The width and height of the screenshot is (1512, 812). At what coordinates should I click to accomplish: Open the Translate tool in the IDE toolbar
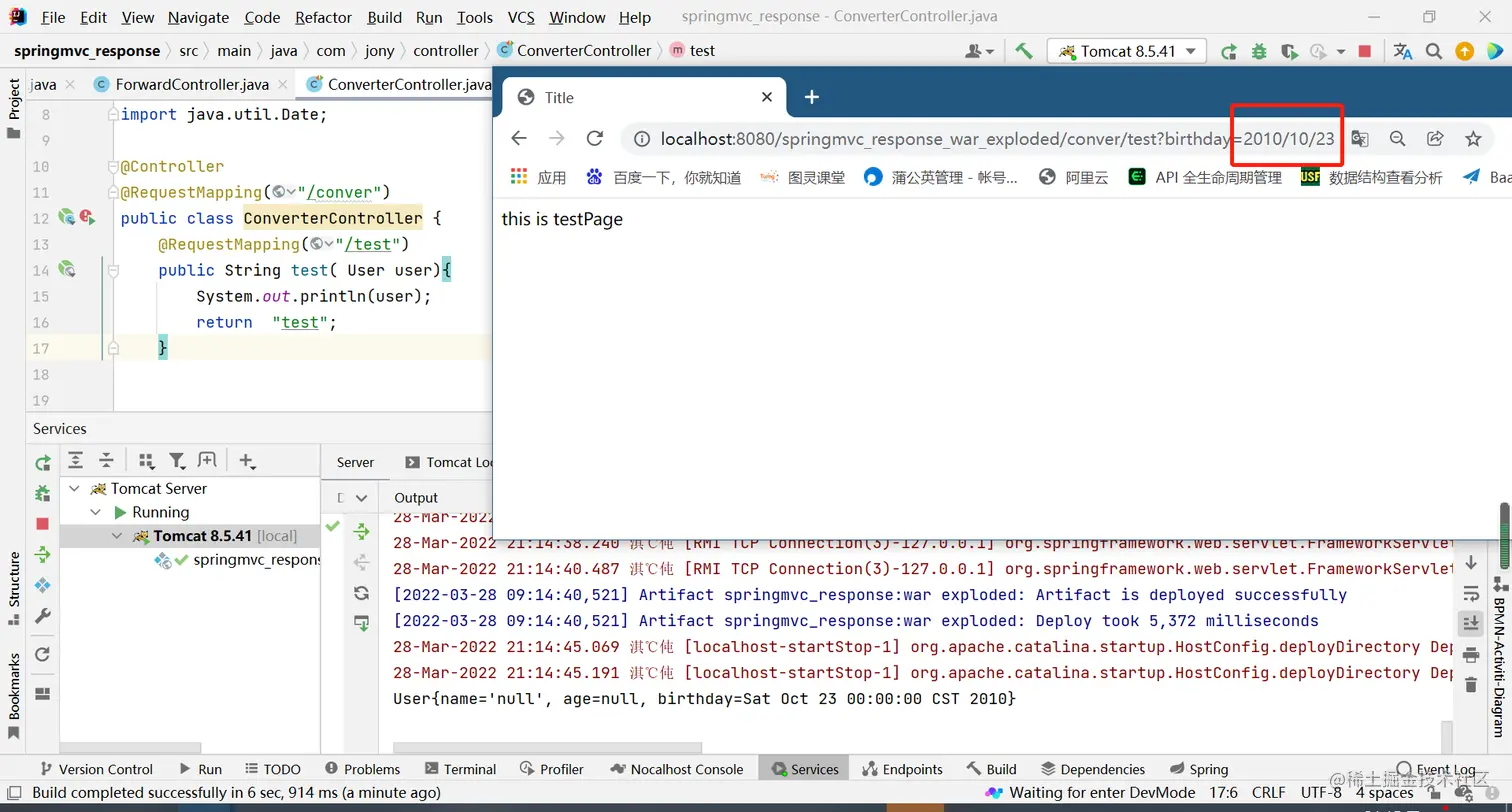(x=1403, y=51)
